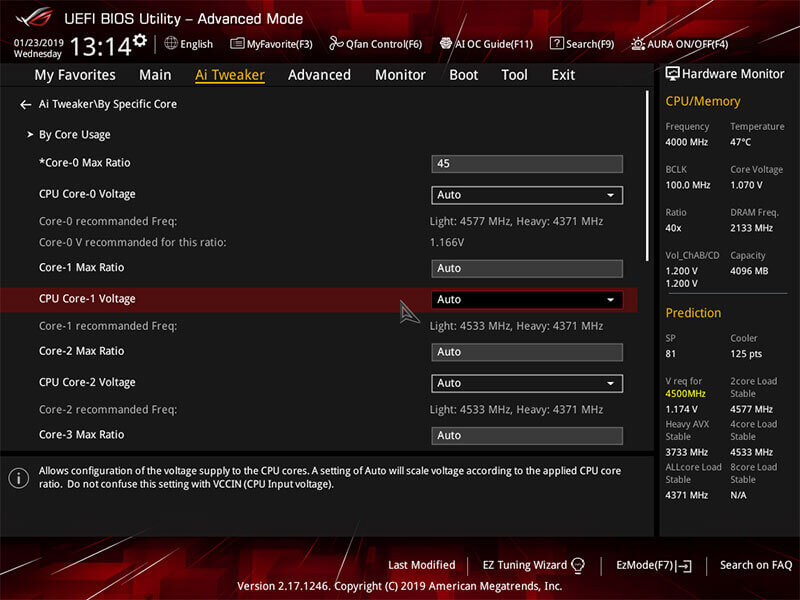This screenshot has width=800, height=600.
Task: Click Core-2 recommanded Freq value text
Action: 516,410
